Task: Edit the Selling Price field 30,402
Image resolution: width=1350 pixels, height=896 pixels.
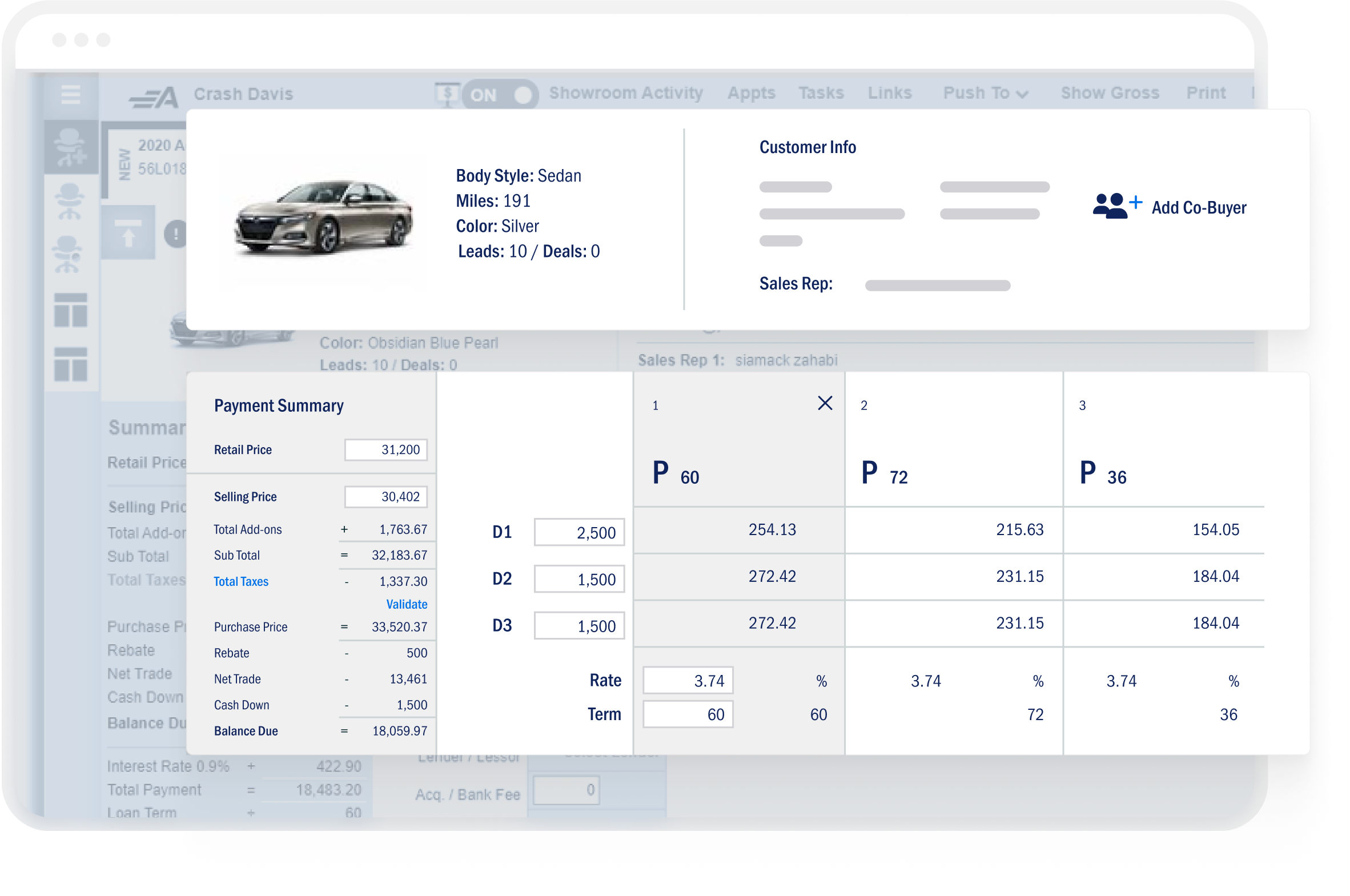Action: pos(385,497)
